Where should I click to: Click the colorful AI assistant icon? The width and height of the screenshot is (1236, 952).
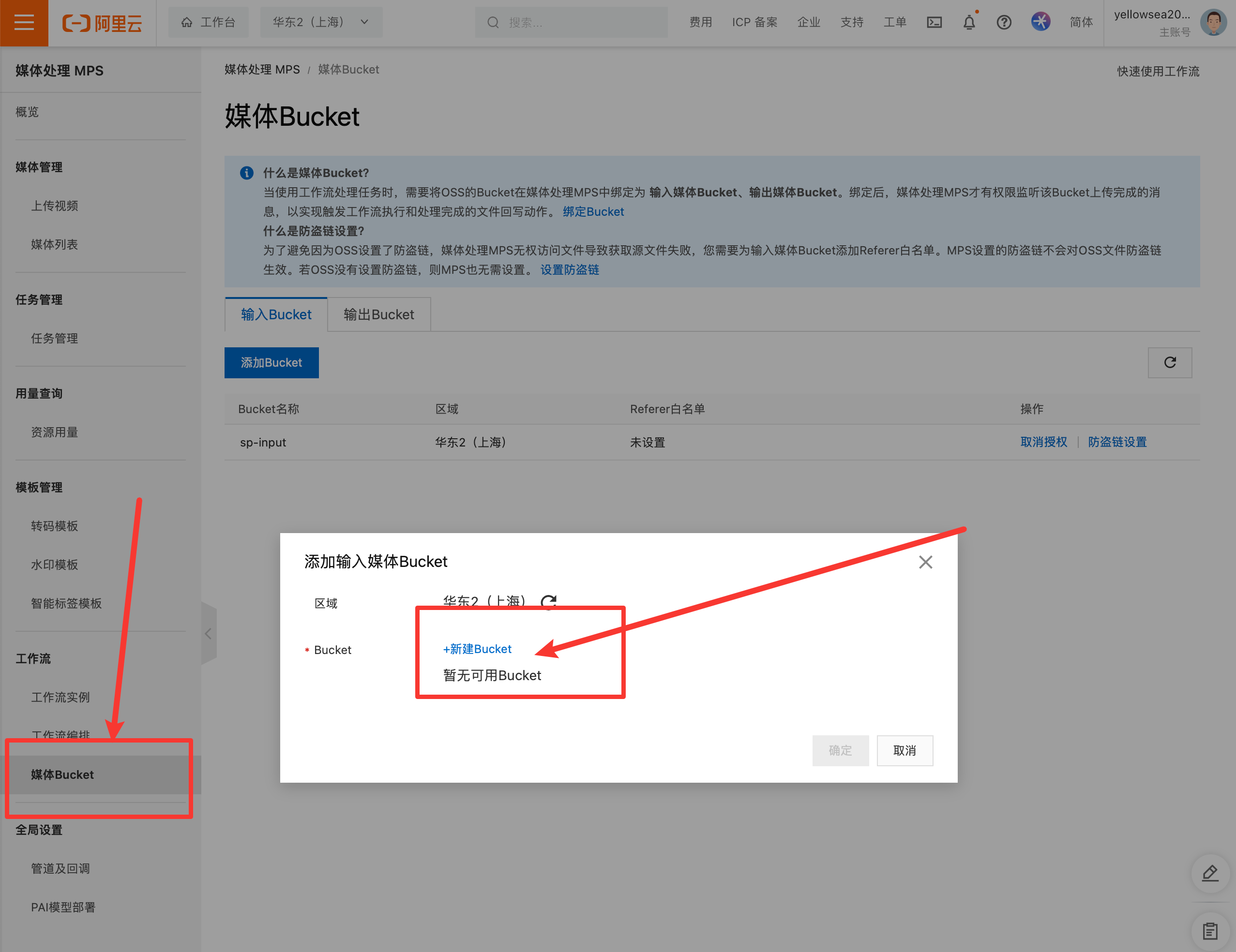tap(1040, 22)
